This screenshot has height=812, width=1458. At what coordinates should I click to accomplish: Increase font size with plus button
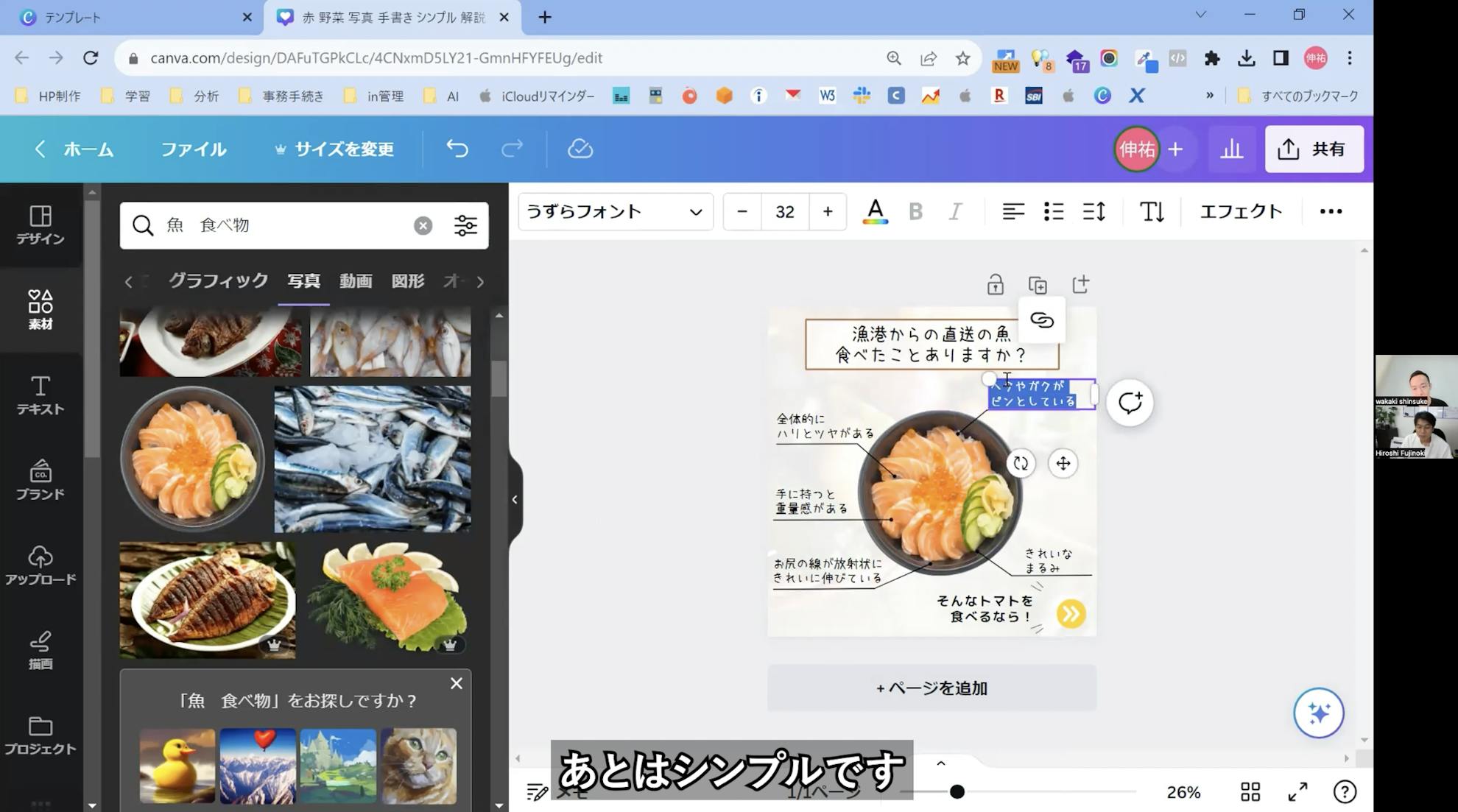point(828,212)
